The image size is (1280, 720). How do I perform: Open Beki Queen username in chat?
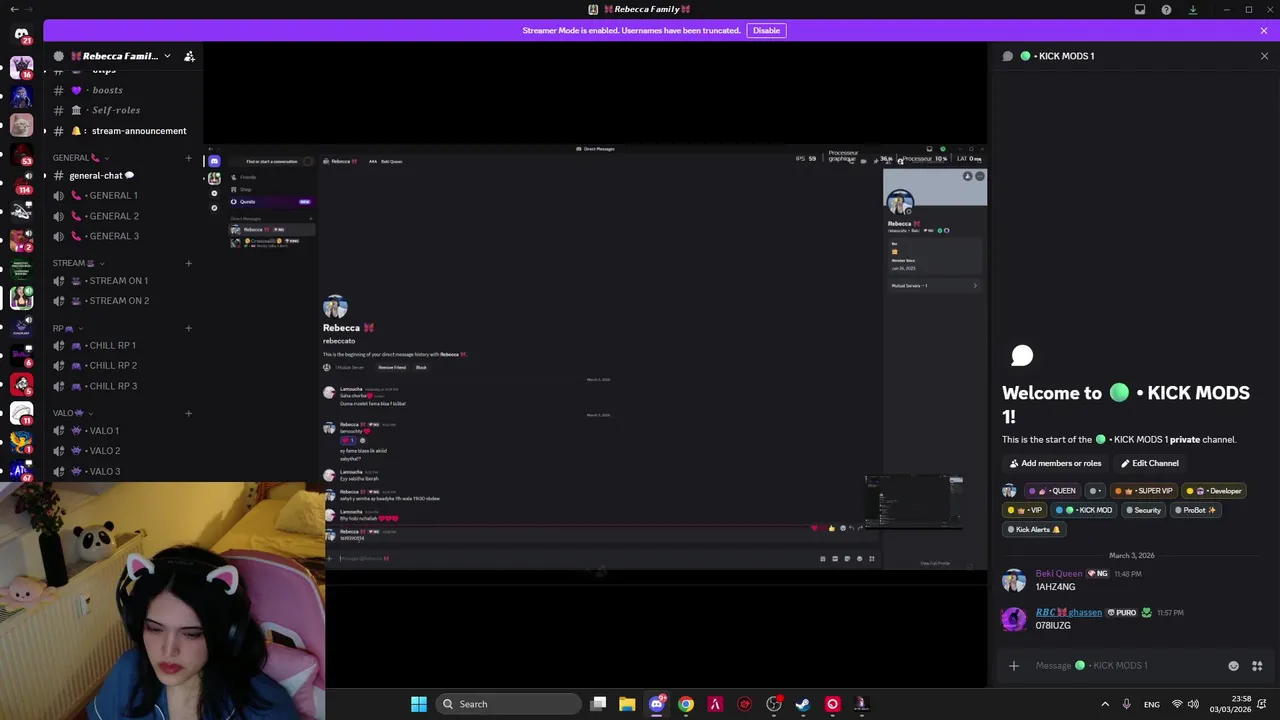1059,574
